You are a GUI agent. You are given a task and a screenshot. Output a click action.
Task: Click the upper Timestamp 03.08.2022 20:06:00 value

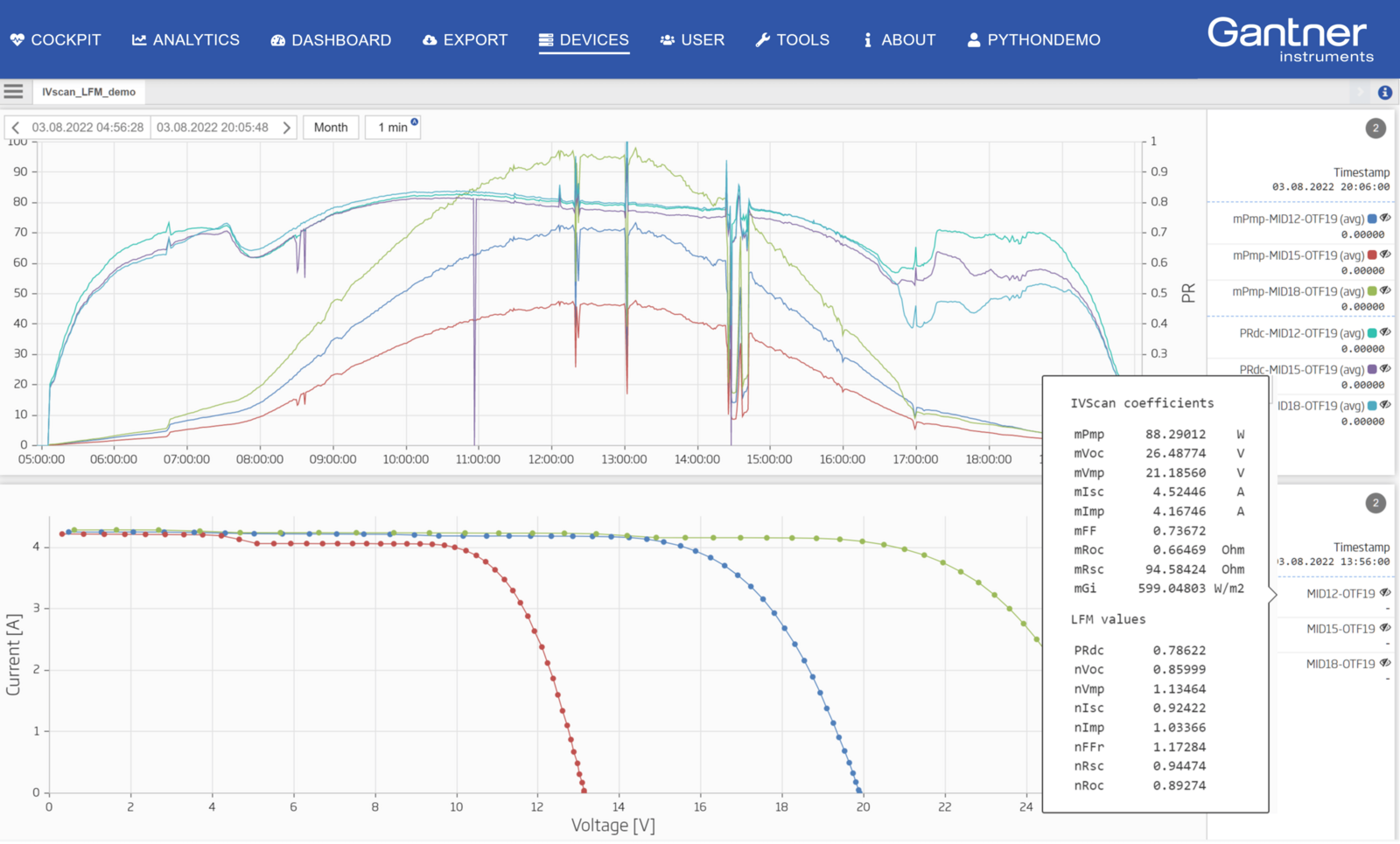pyautogui.click(x=1331, y=187)
